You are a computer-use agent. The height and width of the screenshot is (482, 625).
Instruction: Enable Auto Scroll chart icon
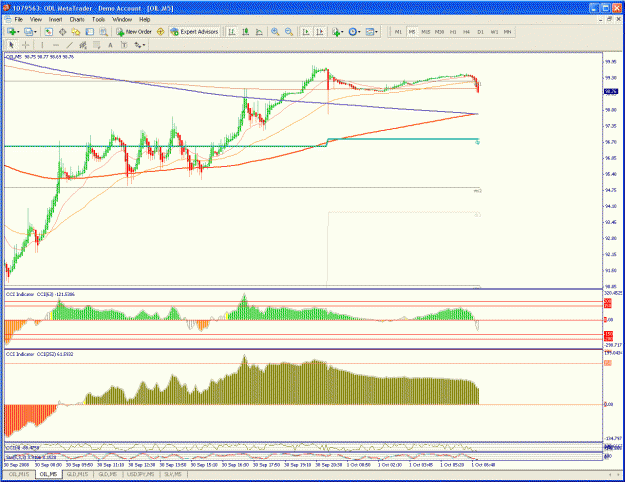point(306,32)
